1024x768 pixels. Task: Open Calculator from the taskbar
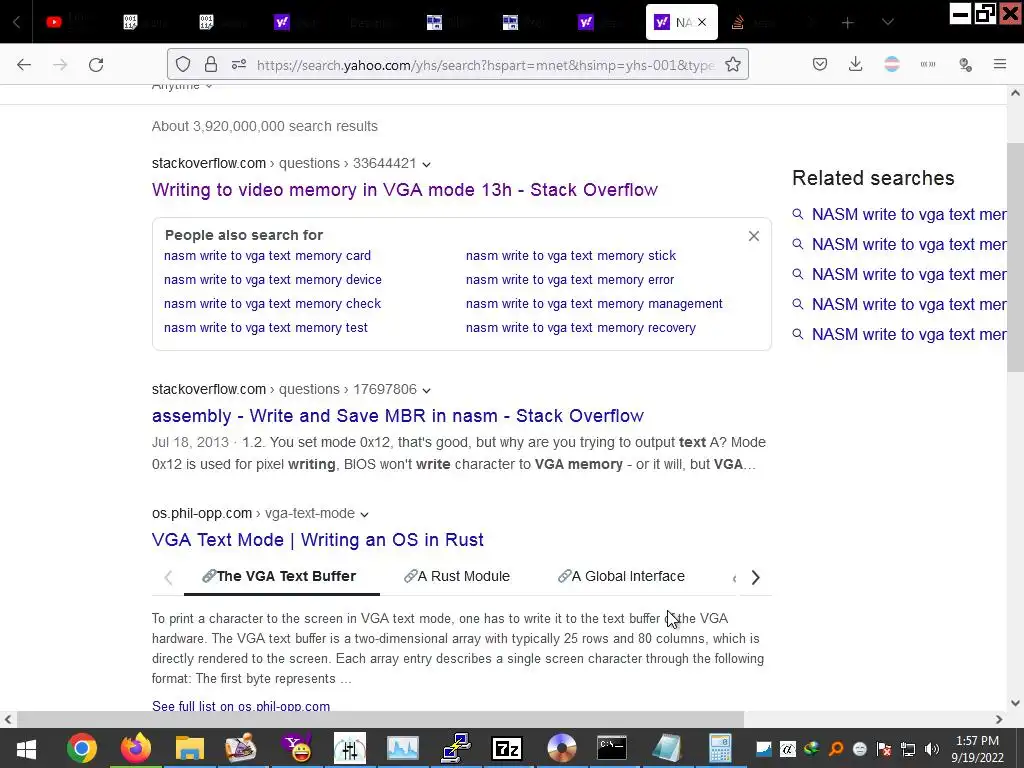pos(720,748)
